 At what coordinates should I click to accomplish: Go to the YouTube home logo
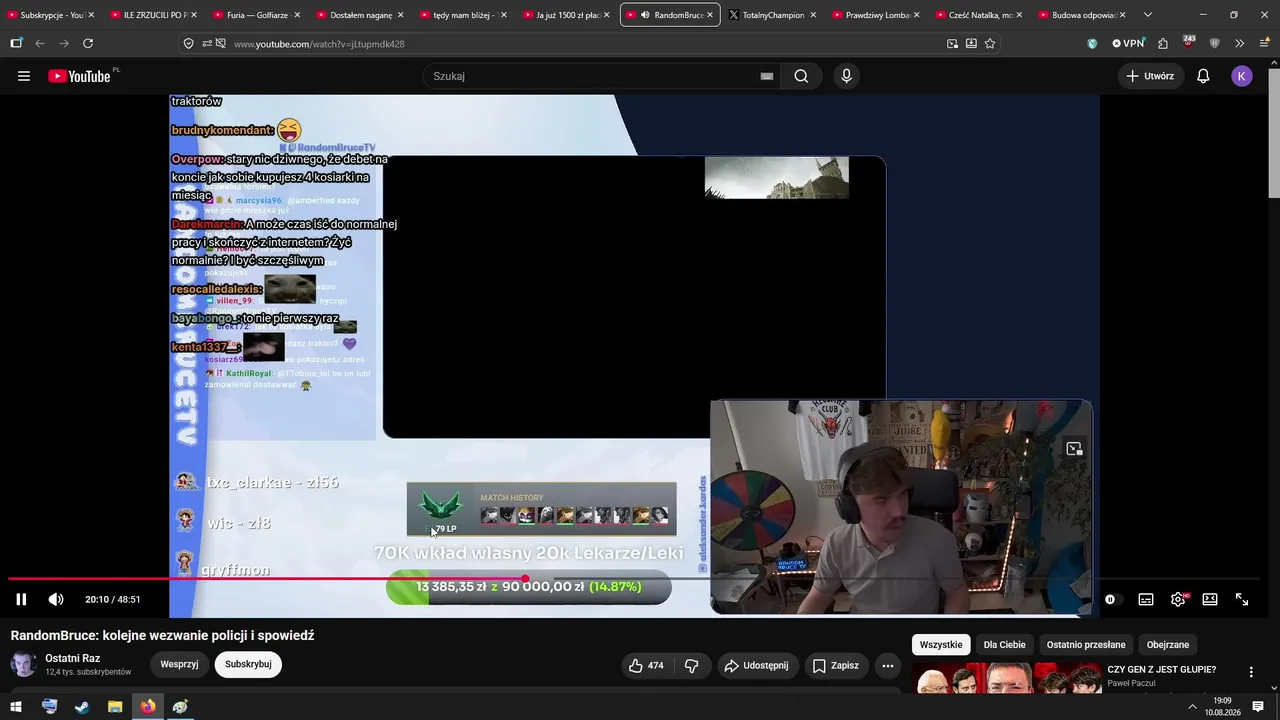(79, 76)
